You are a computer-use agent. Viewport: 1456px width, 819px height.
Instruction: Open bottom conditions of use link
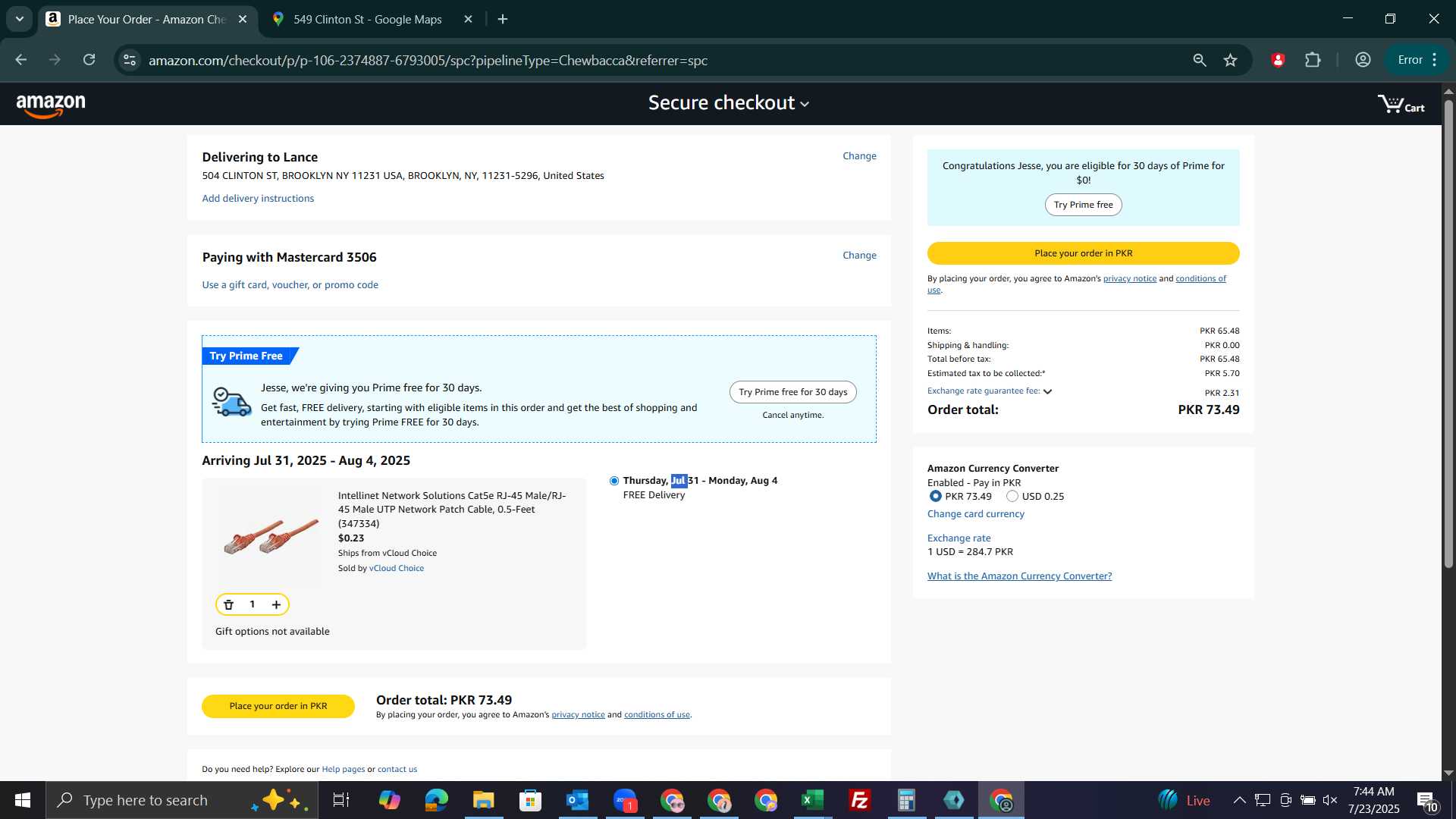657,715
